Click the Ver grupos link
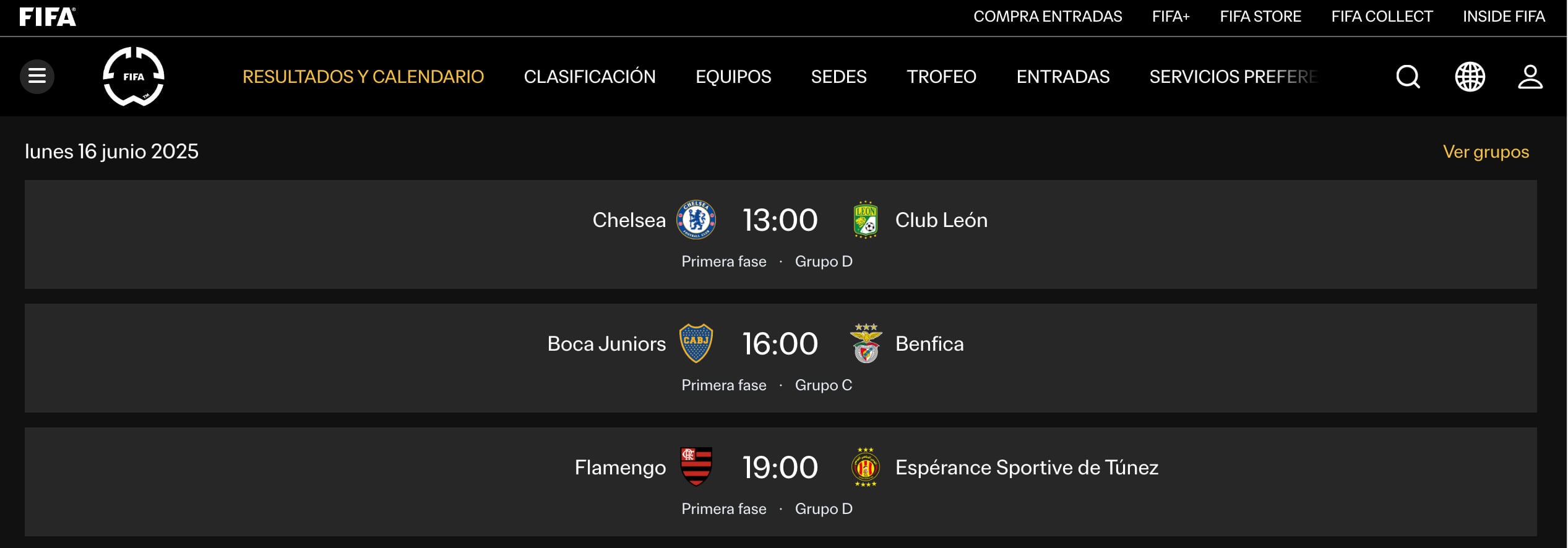This screenshot has height=548, width=1568. coord(1486,152)
